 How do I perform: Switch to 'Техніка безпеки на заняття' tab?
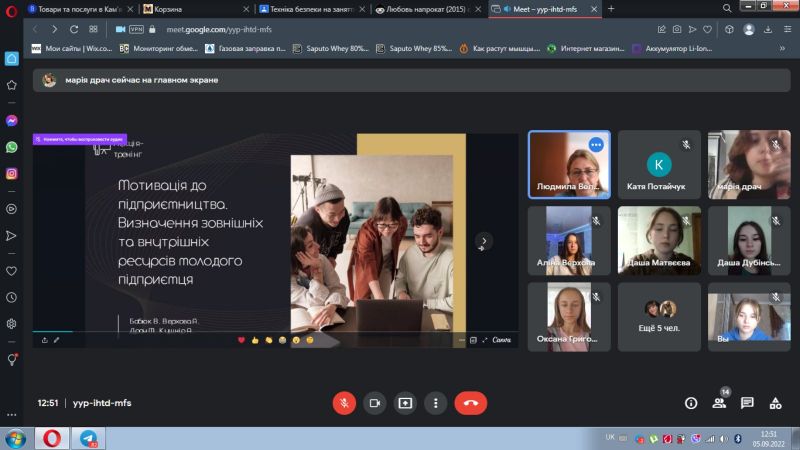coord(312,9)
